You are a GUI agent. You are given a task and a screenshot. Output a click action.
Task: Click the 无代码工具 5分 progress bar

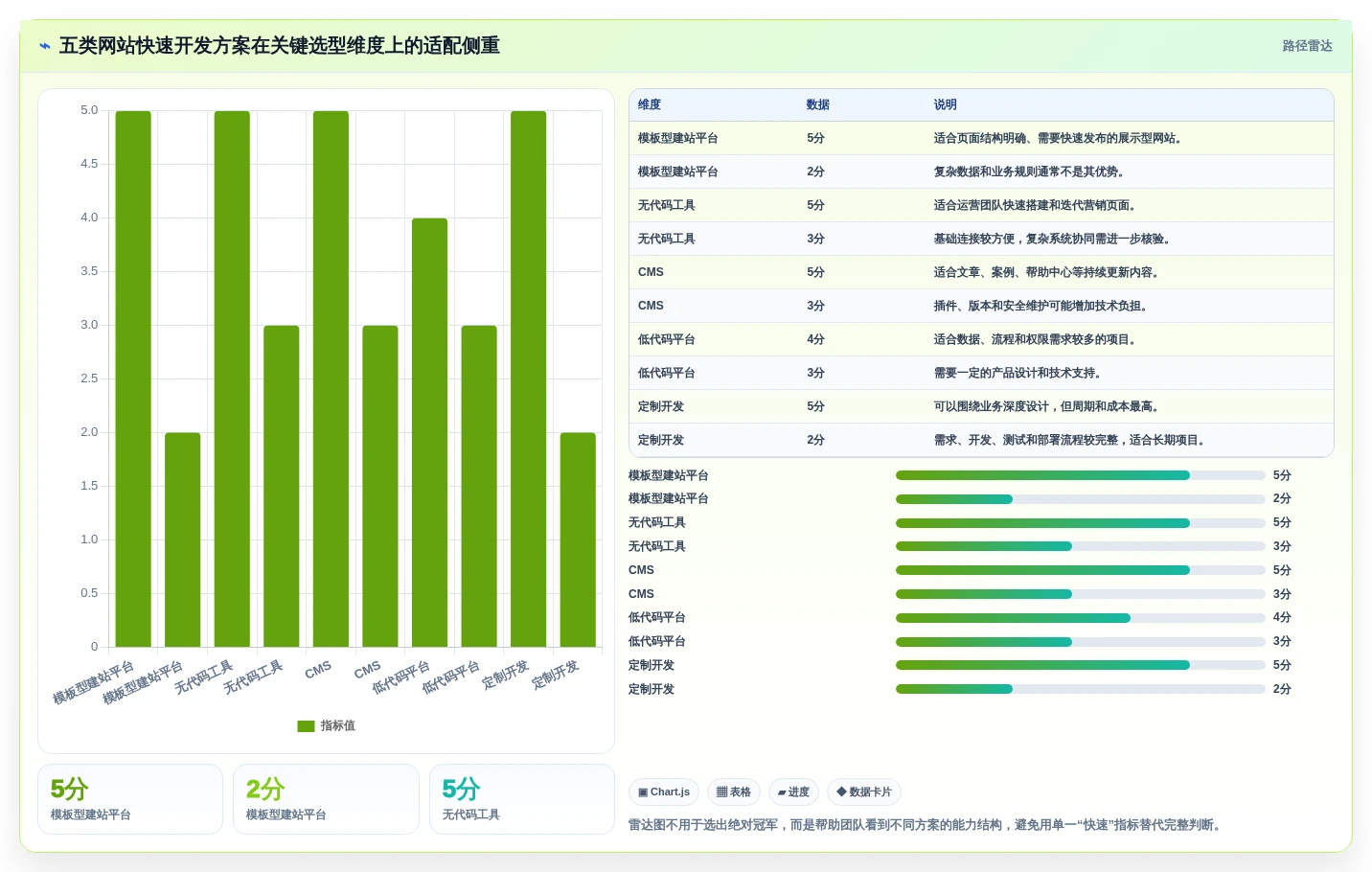click(x=1081, y=523)
